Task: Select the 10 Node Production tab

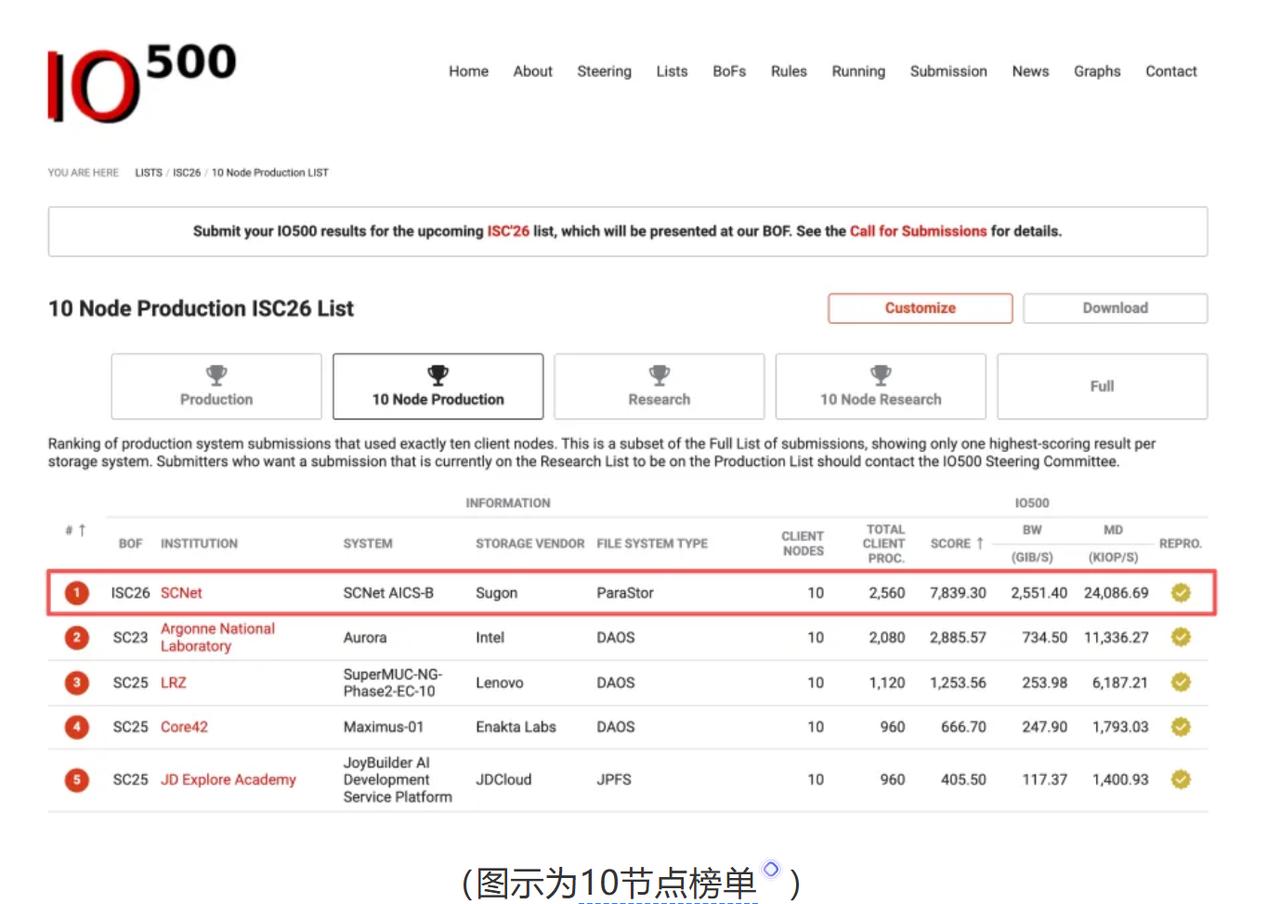Action: [438, 386]
